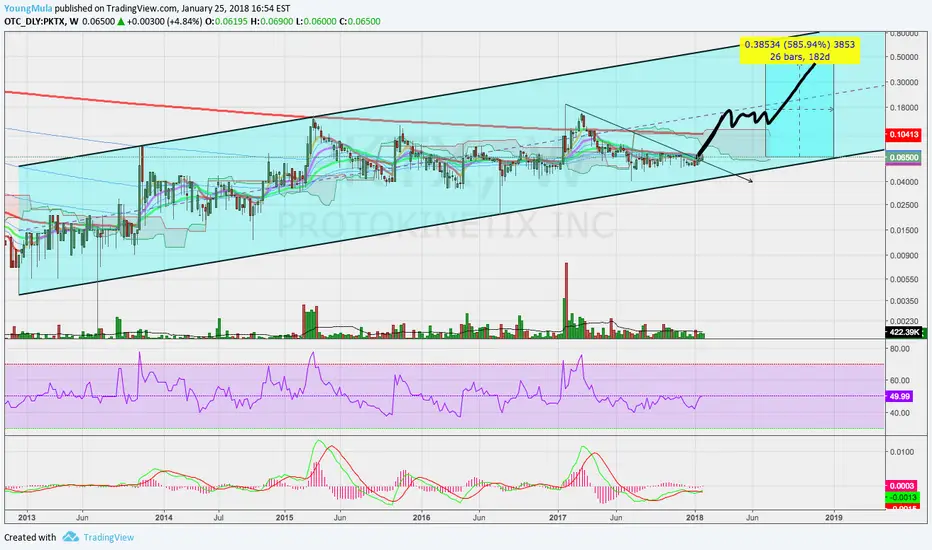
Task: Click the green 0.06500 price axis tag
Action: click(903, 158)
